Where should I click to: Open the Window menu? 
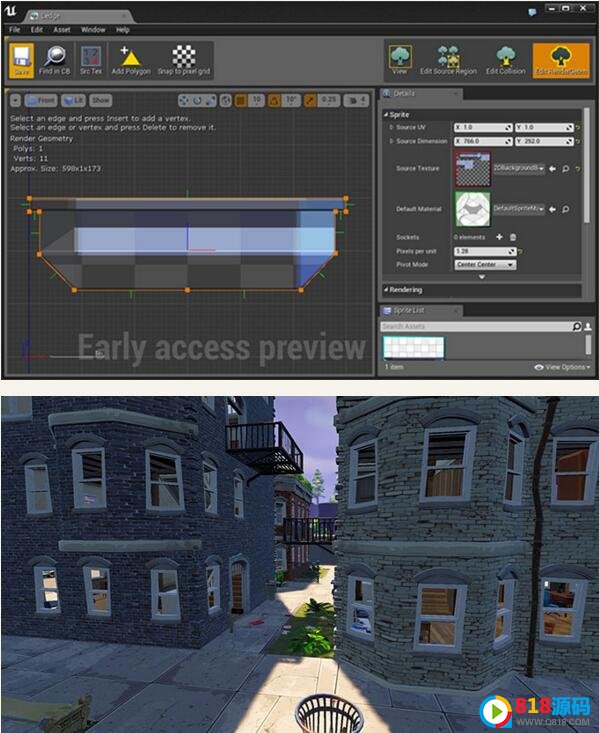93,29
